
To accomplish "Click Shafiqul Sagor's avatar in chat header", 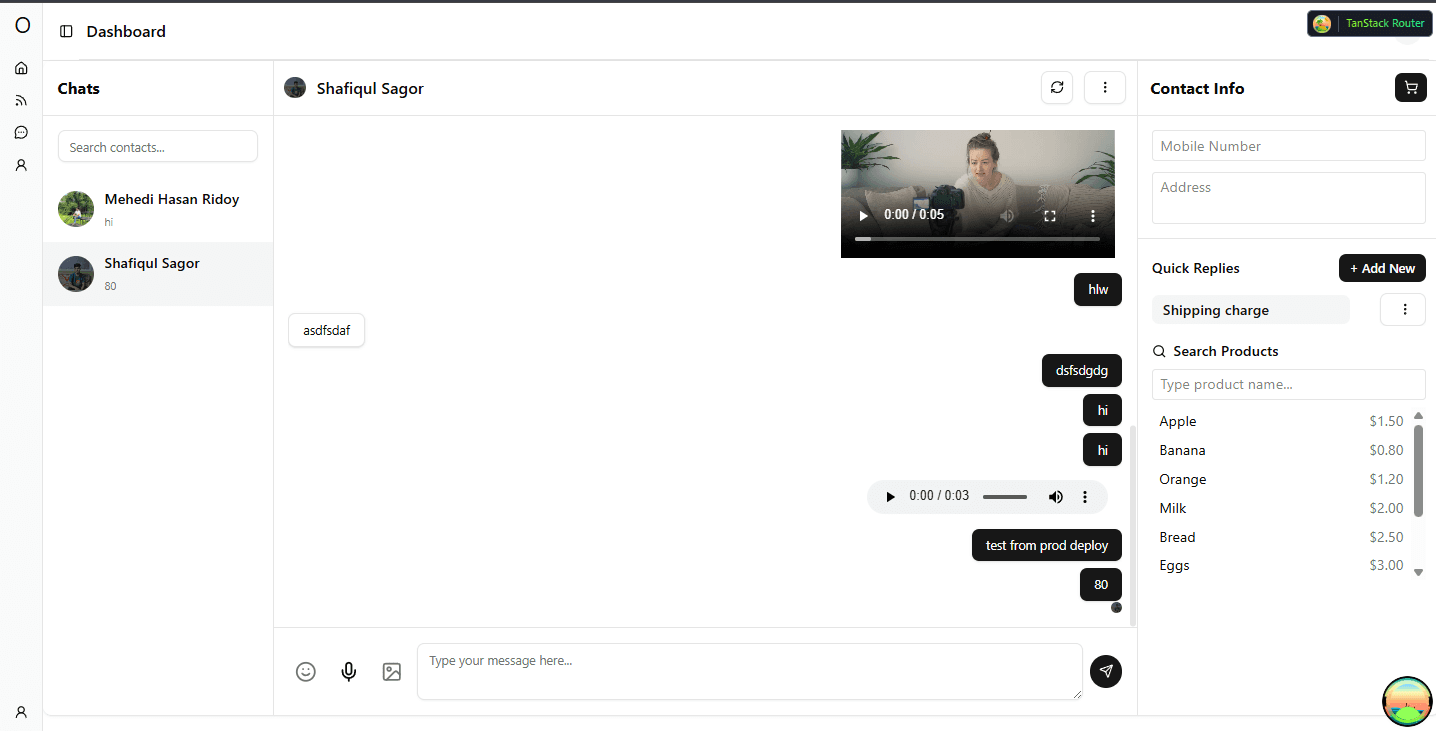I will coord(295,88).
